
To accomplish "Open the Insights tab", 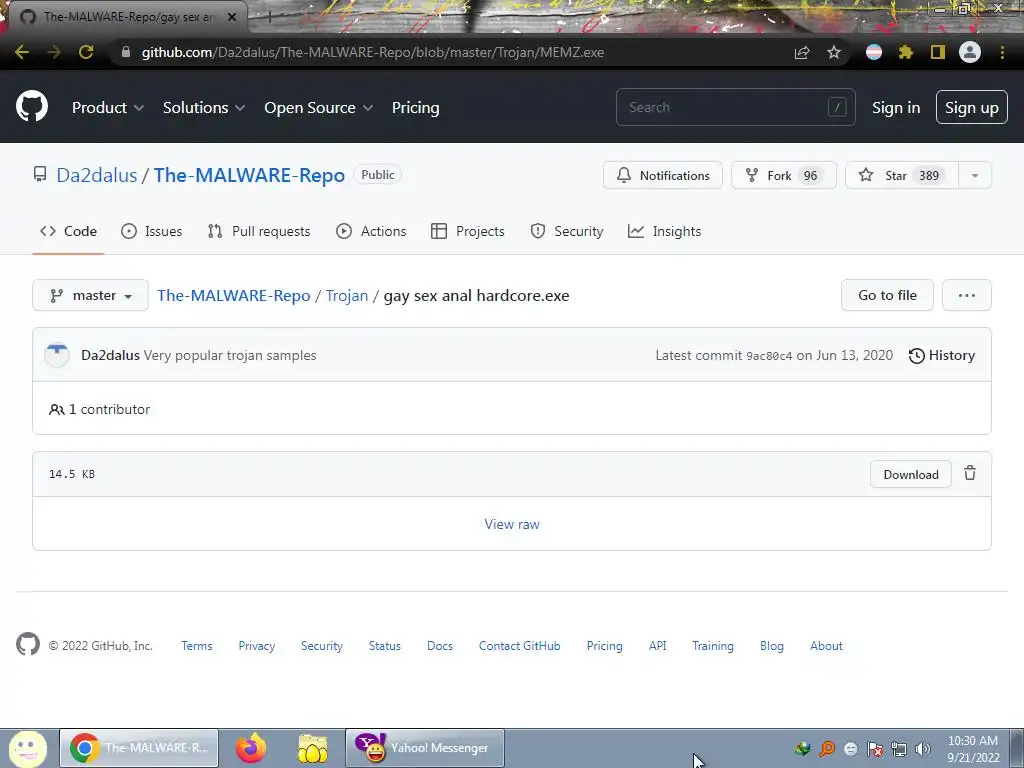I will coord(664,231).
